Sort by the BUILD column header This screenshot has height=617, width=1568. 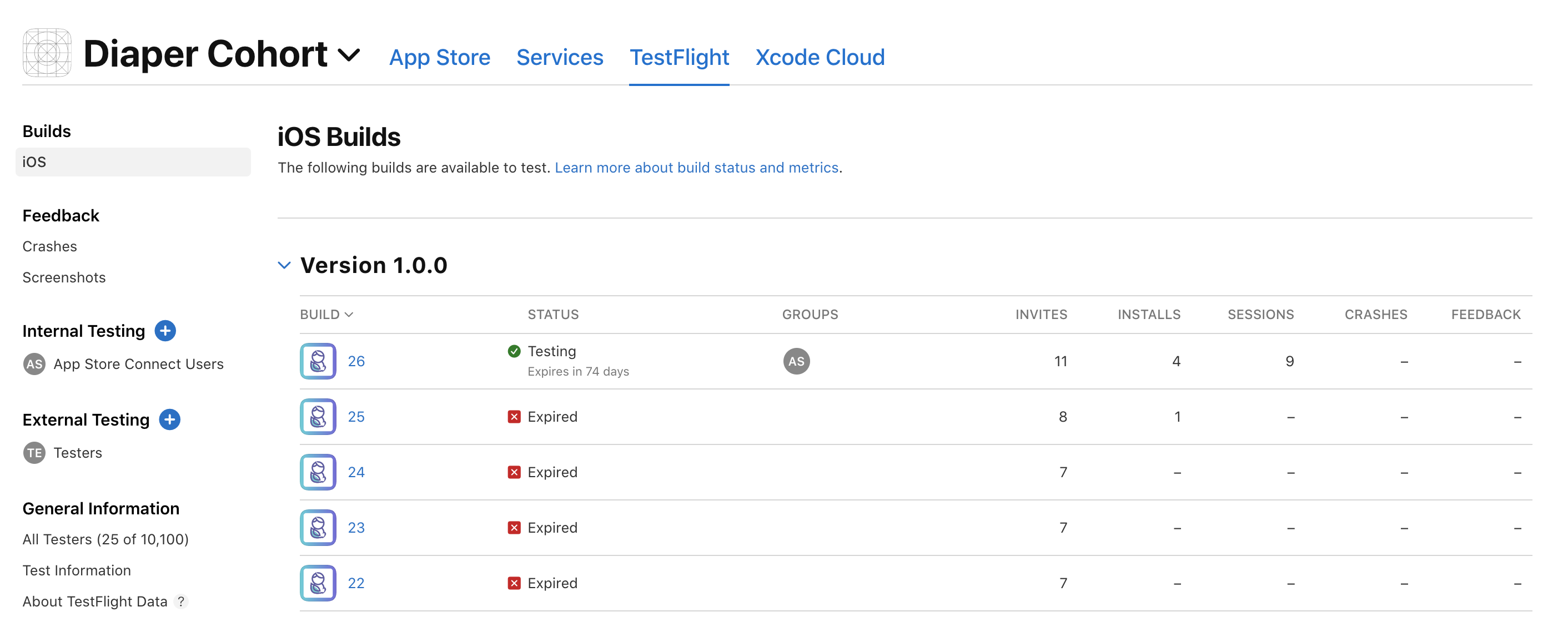(326, 315)
